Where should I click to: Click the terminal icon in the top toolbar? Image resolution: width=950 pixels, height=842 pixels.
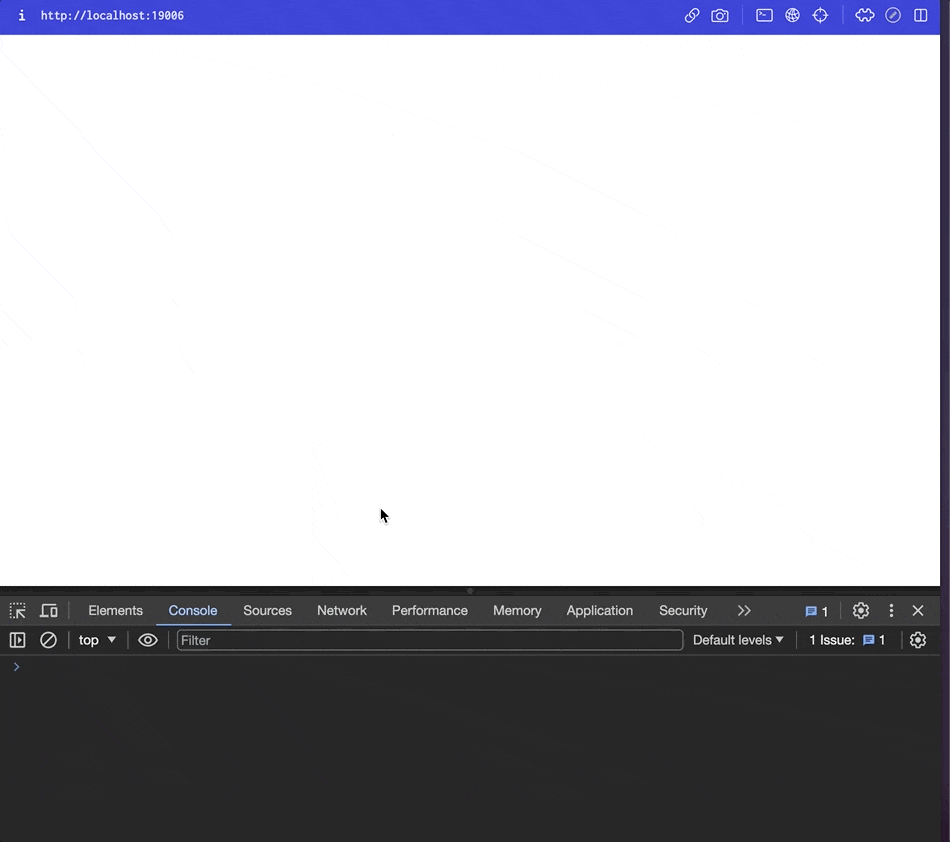pos(764,15)
